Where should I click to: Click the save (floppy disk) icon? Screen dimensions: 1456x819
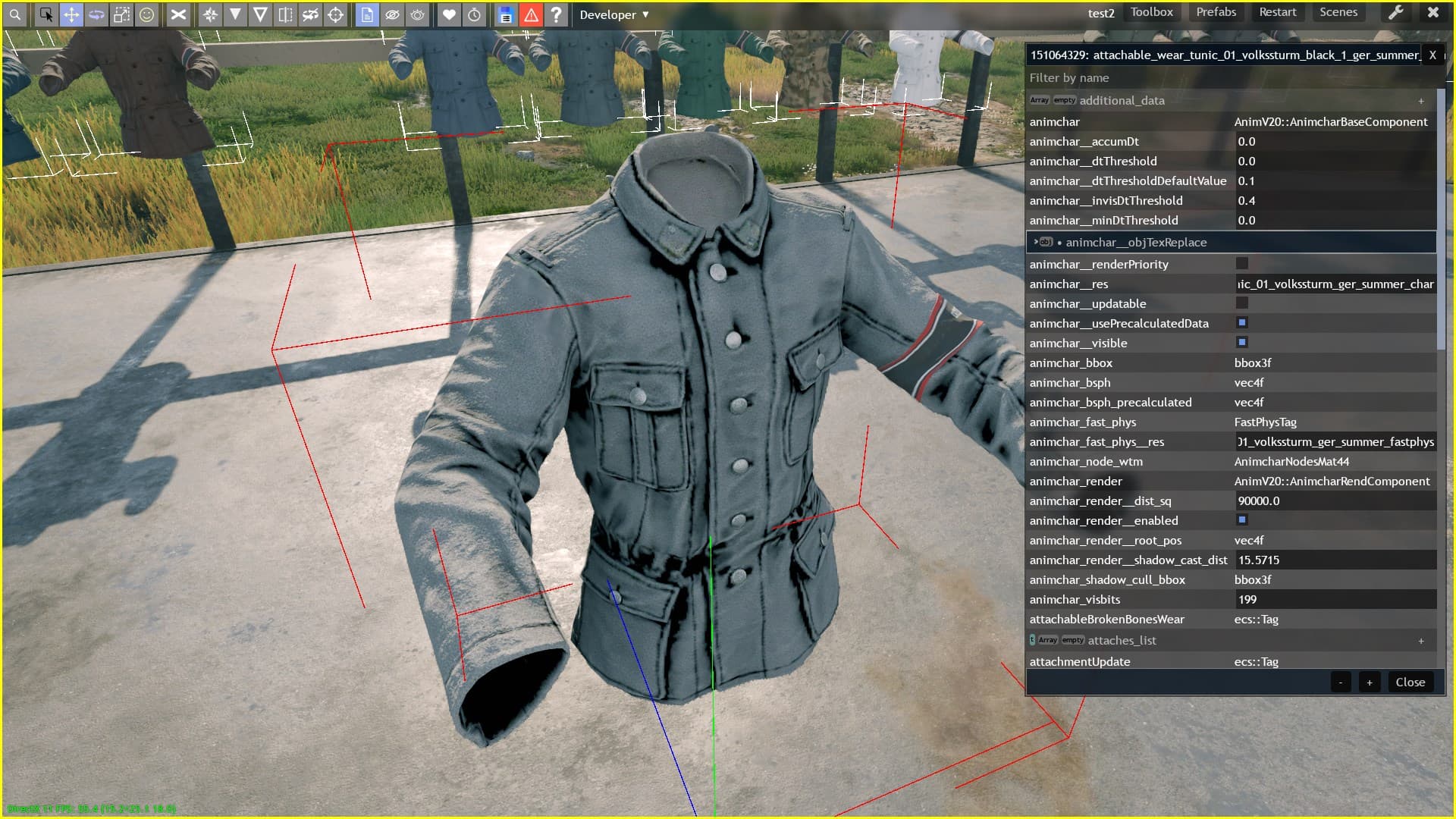click(504, 14)
